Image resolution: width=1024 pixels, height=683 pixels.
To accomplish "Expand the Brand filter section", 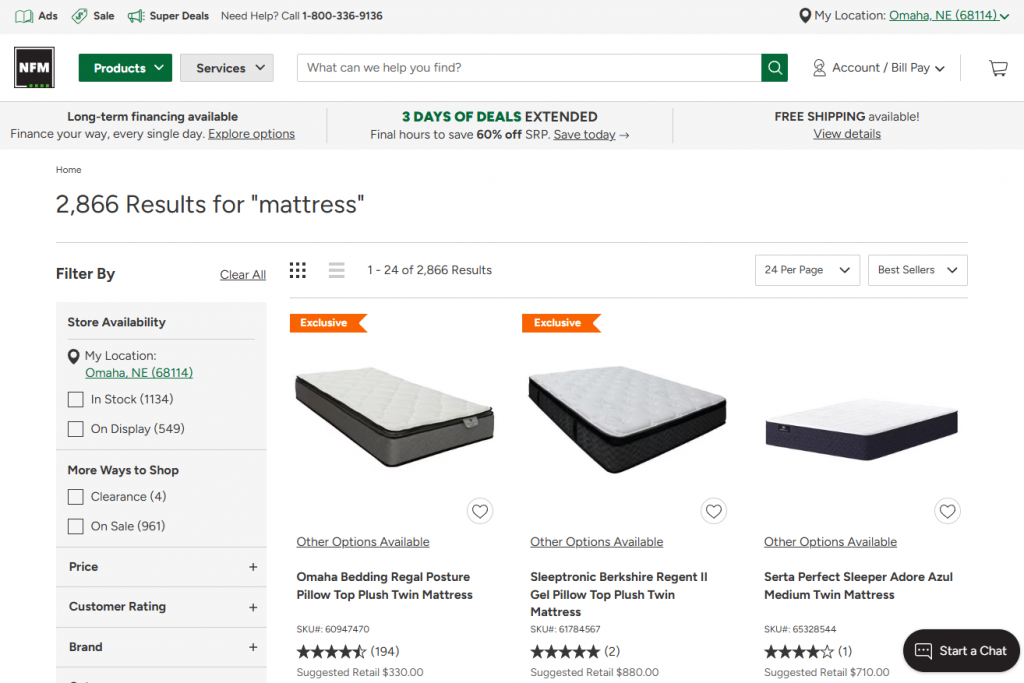I will [x=161, y=647].
